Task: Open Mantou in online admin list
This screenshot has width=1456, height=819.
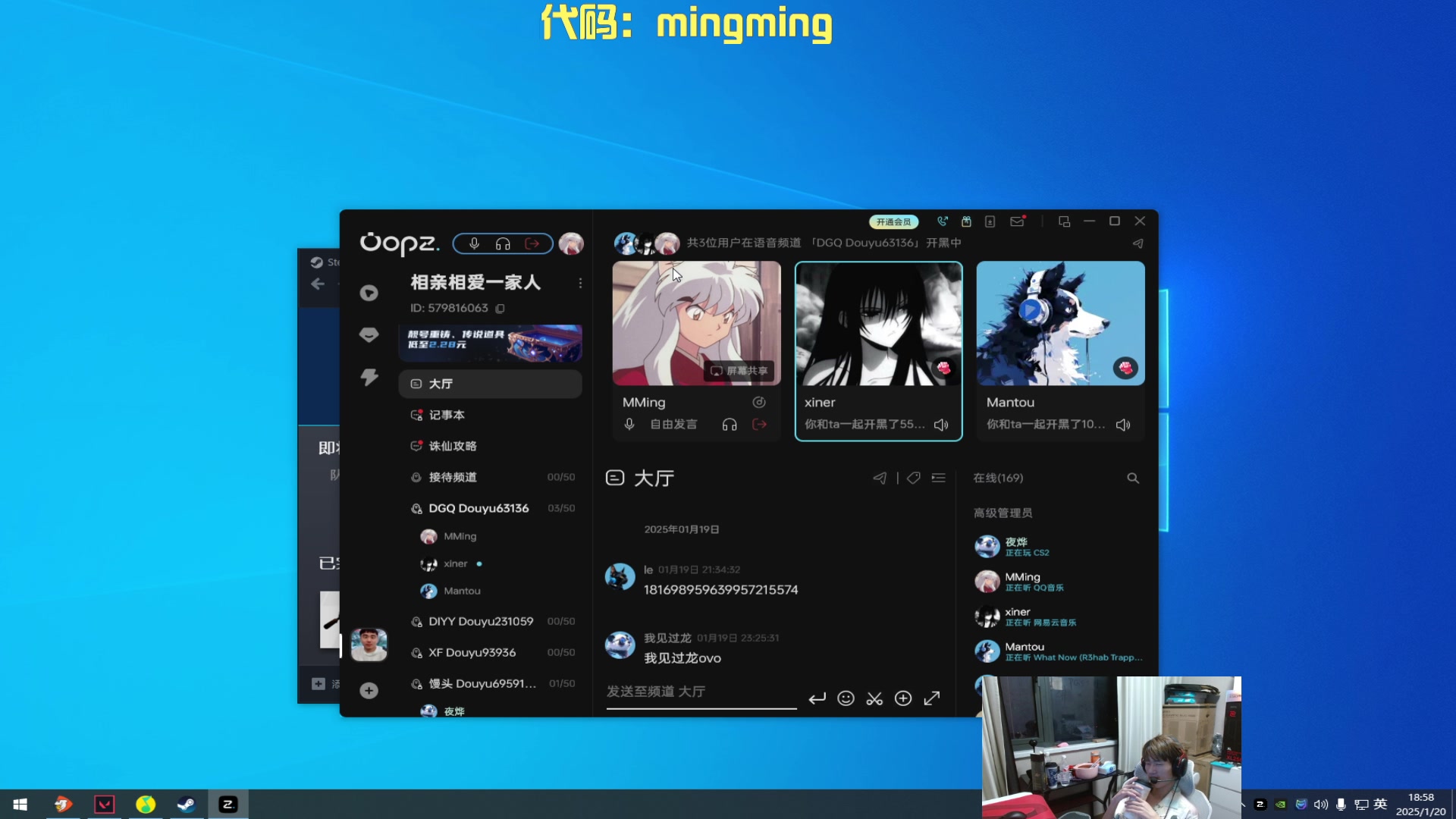Action: coord(1058,651)
